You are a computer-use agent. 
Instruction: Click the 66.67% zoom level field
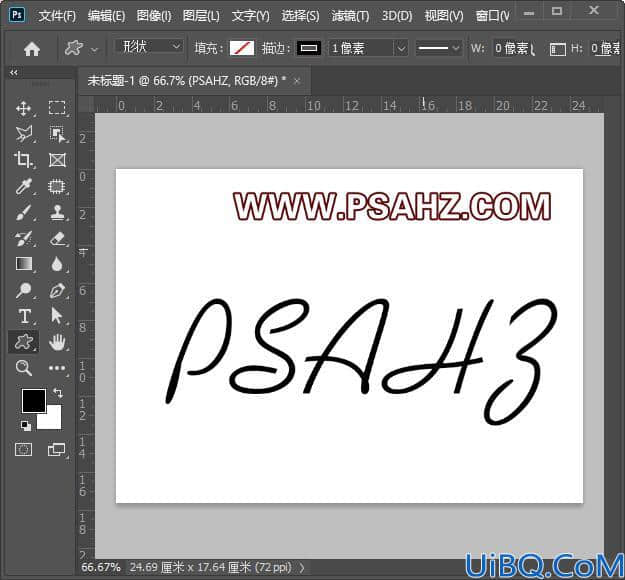(x=101, y=567)
